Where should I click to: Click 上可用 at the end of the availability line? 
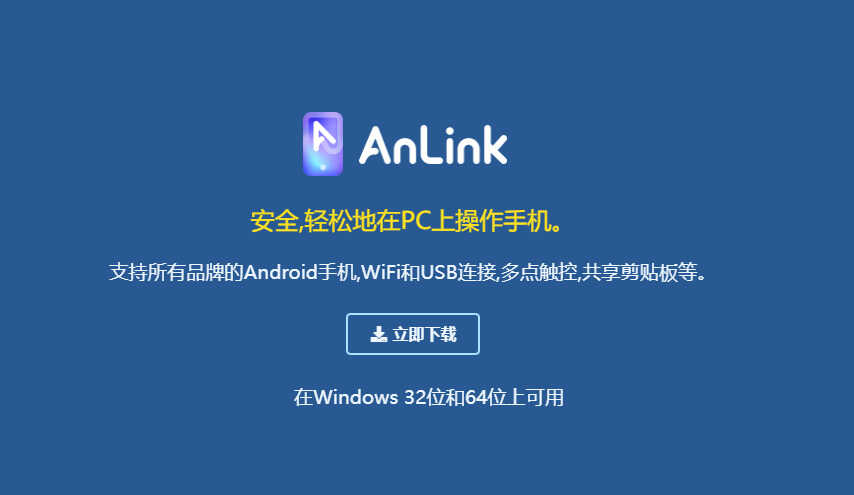[x=536, y=397]
